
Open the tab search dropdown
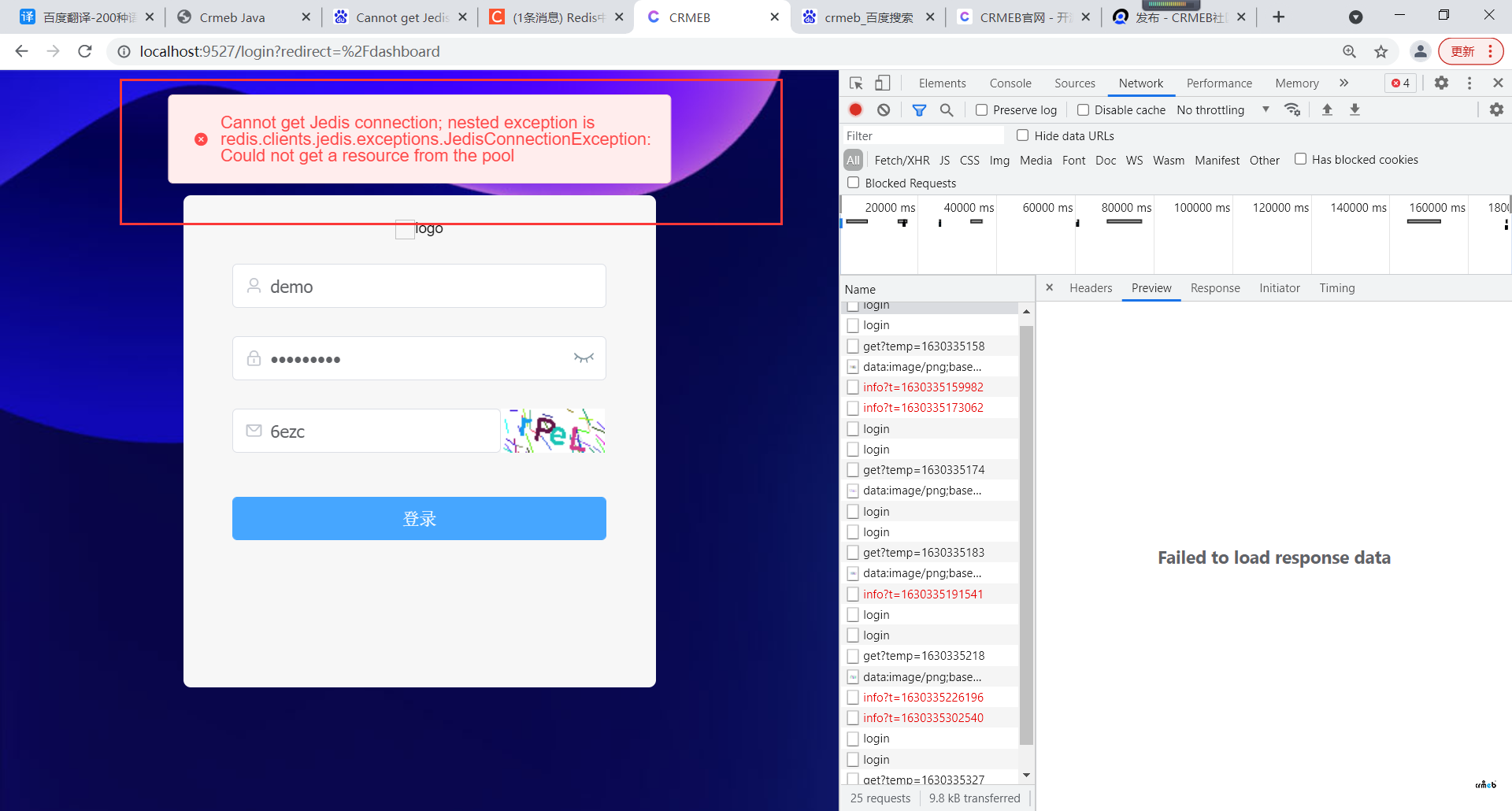coord(1356,17)
